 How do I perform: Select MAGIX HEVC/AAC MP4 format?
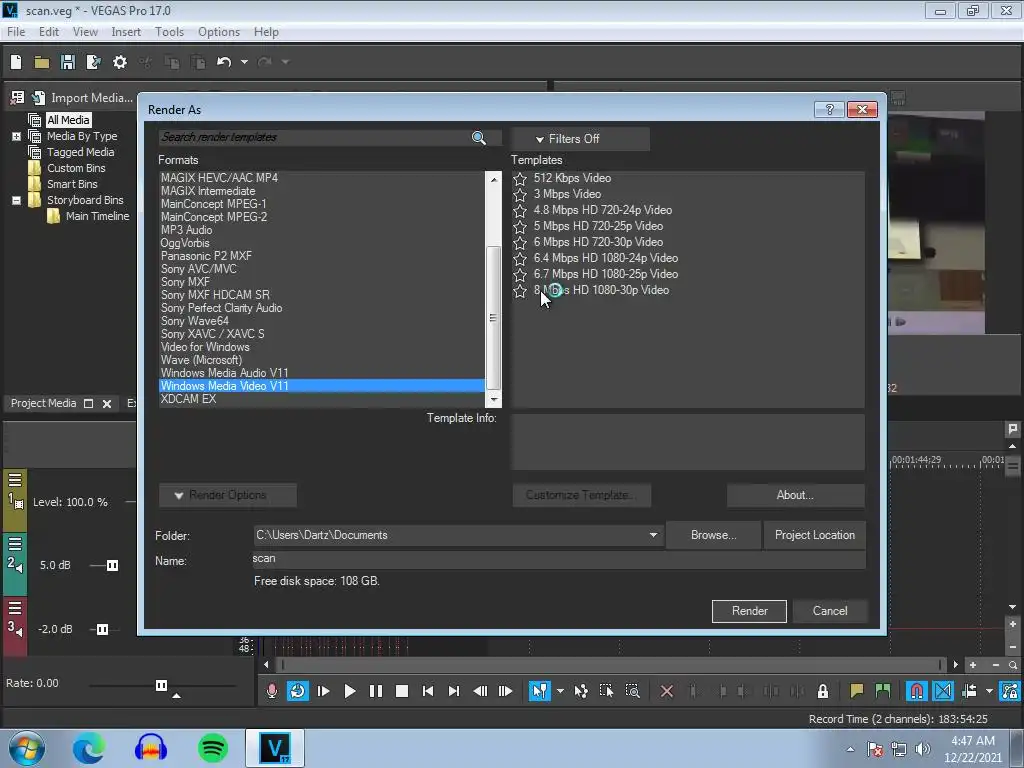[x=219, y=178]
